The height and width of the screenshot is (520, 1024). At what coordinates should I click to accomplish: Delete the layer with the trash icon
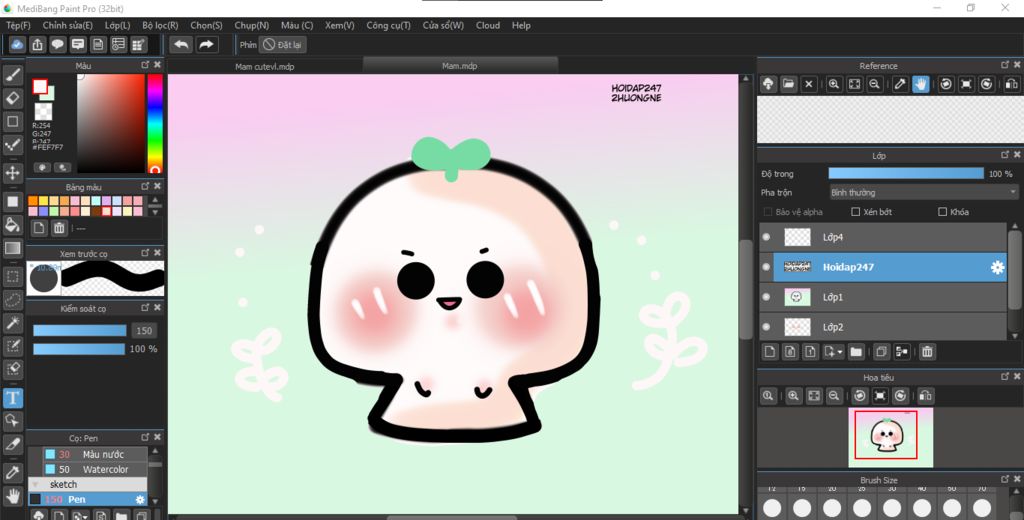tap(927, 352)
